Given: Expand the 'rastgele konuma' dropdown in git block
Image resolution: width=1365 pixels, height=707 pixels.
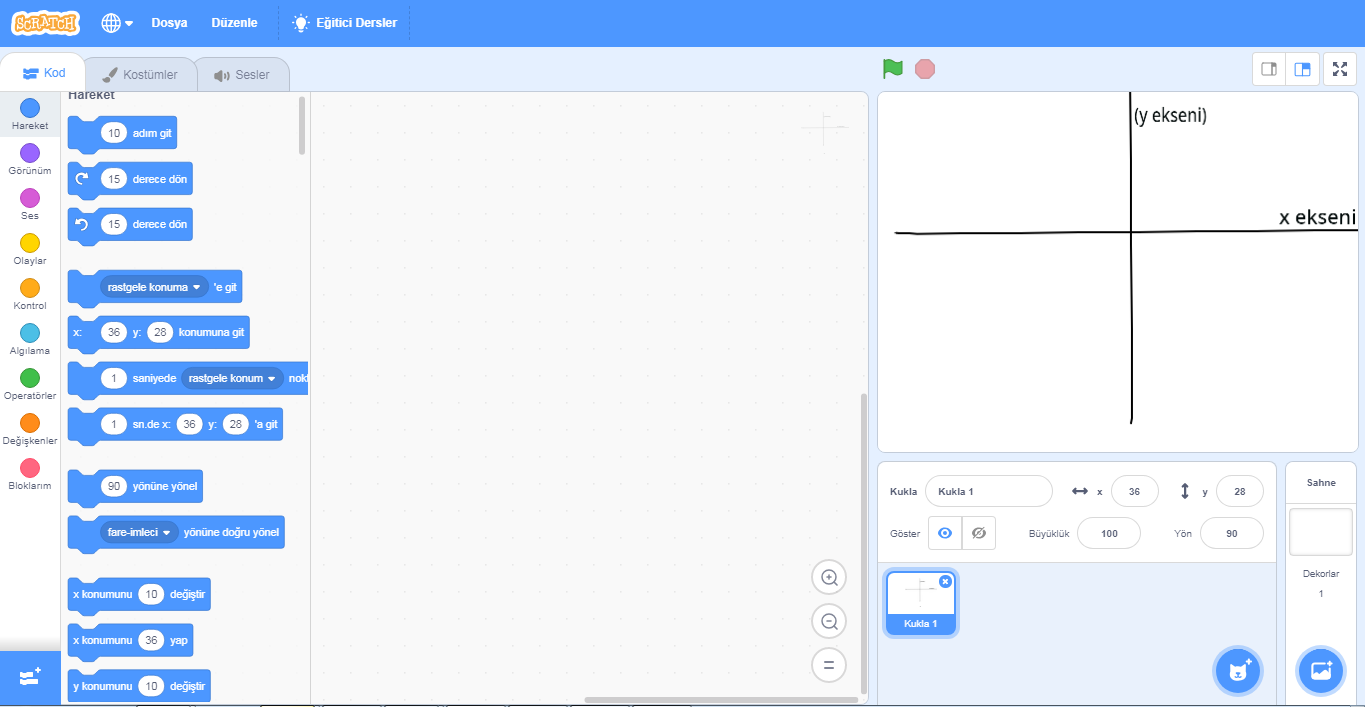Looking at the screenshot, I should click(x=154, y=287).
